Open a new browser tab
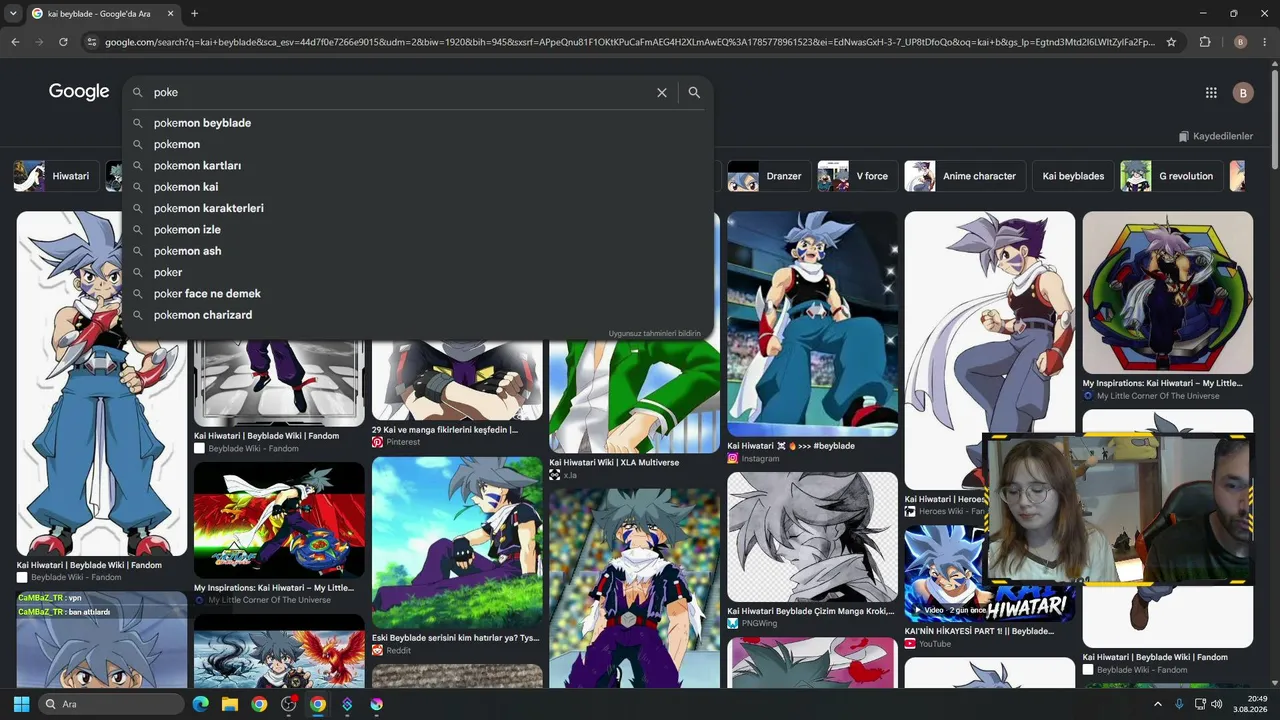This screenshot has width=1280, height=720. [x=194, y=13]
